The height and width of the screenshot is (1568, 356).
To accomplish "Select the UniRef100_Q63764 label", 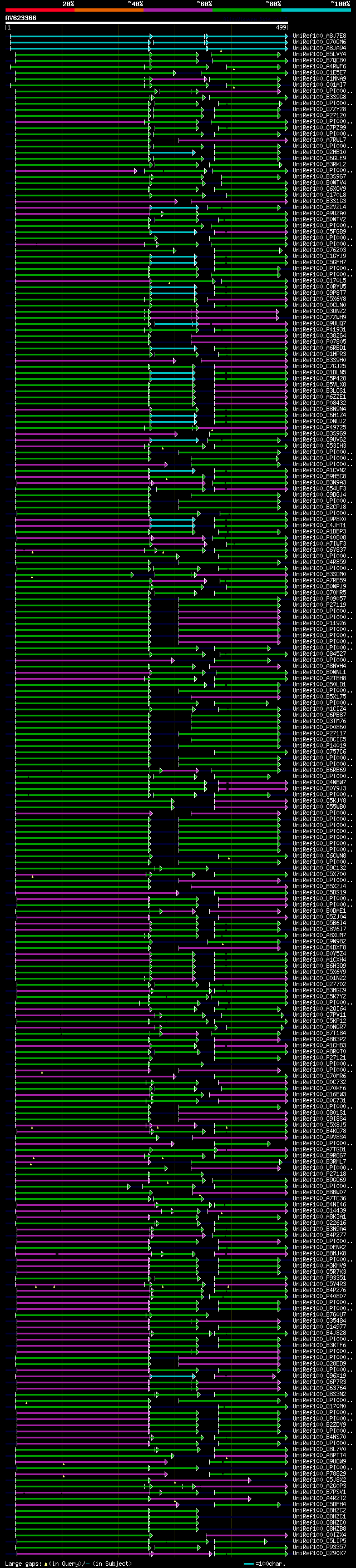I will point(319,1388).
